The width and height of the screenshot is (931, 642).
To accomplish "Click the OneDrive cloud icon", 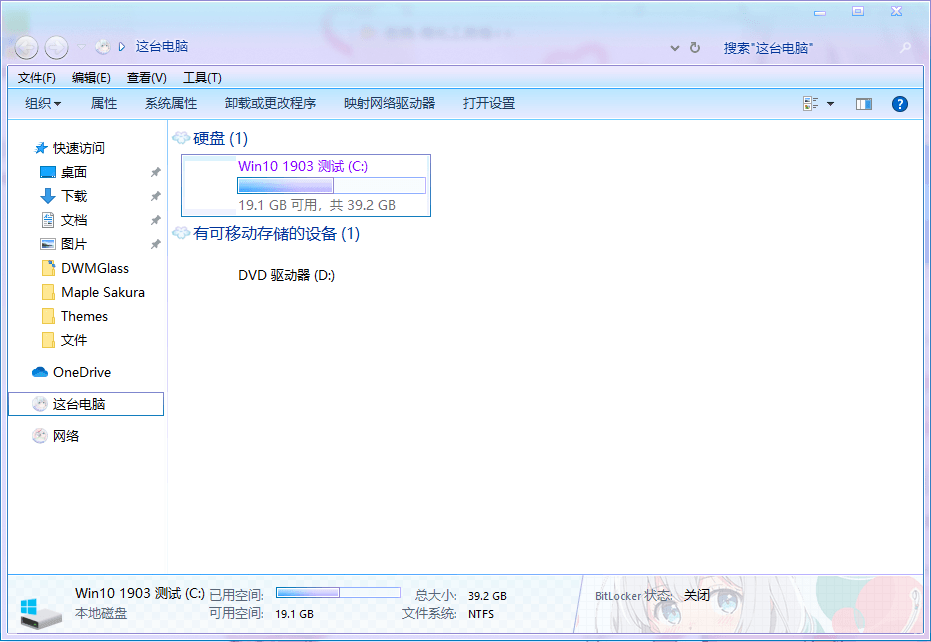I will pos(40,372).
